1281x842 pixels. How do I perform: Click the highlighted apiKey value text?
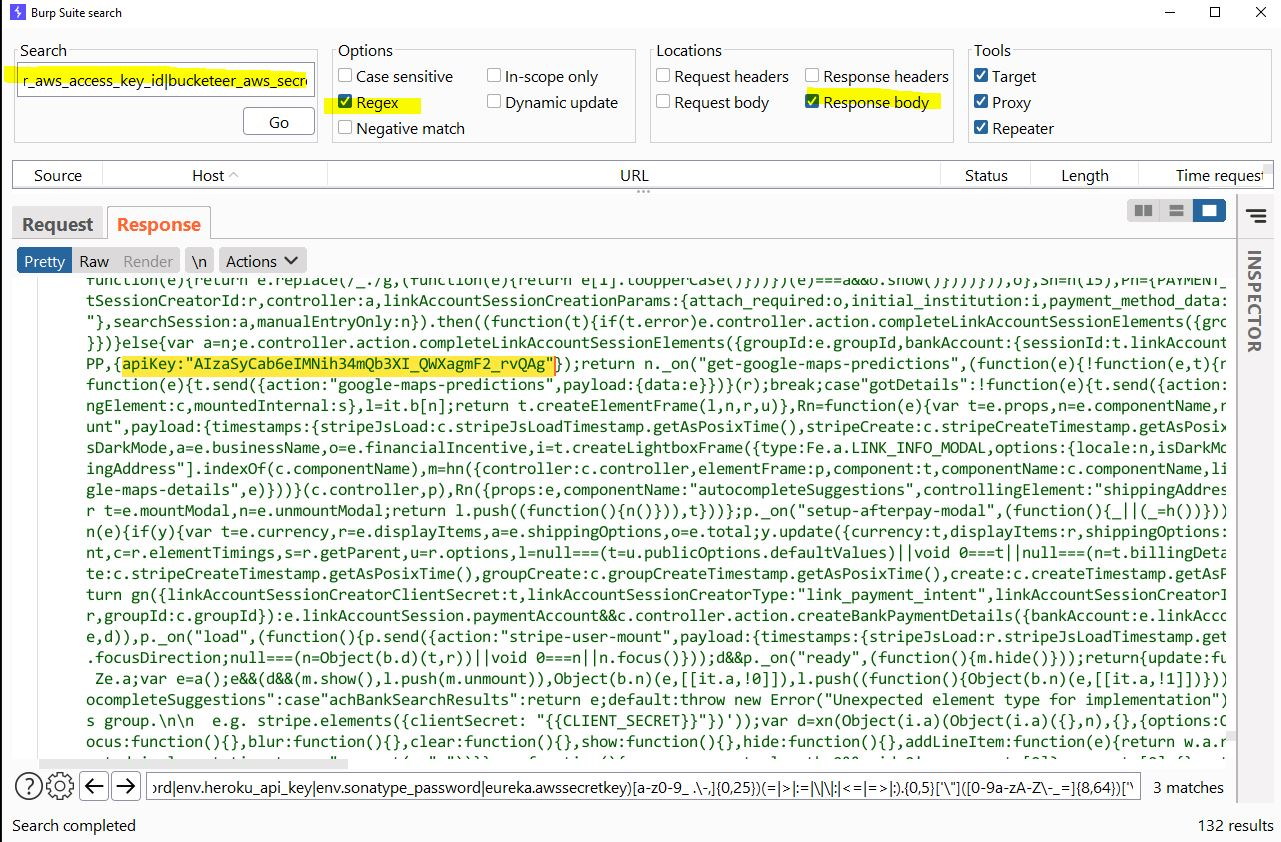pyautogui.click(x=338, y=364)
